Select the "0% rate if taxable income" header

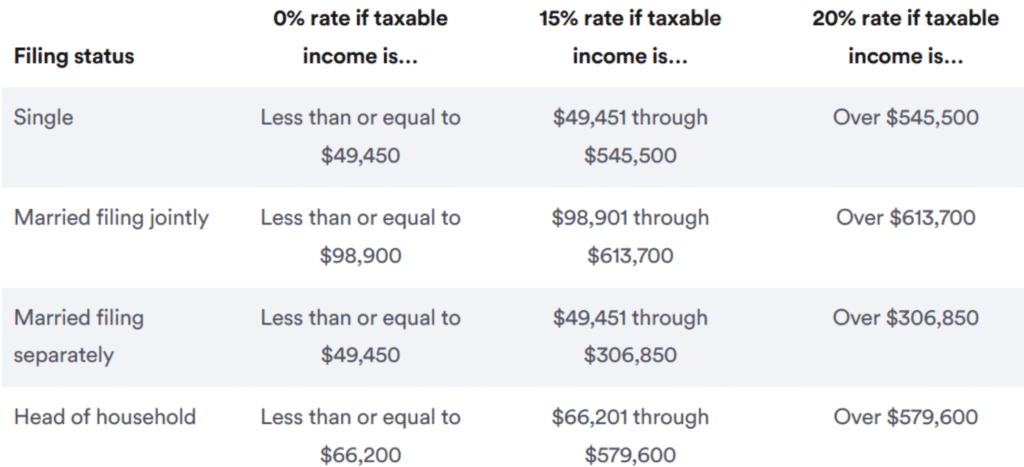[x=360, y=37]
